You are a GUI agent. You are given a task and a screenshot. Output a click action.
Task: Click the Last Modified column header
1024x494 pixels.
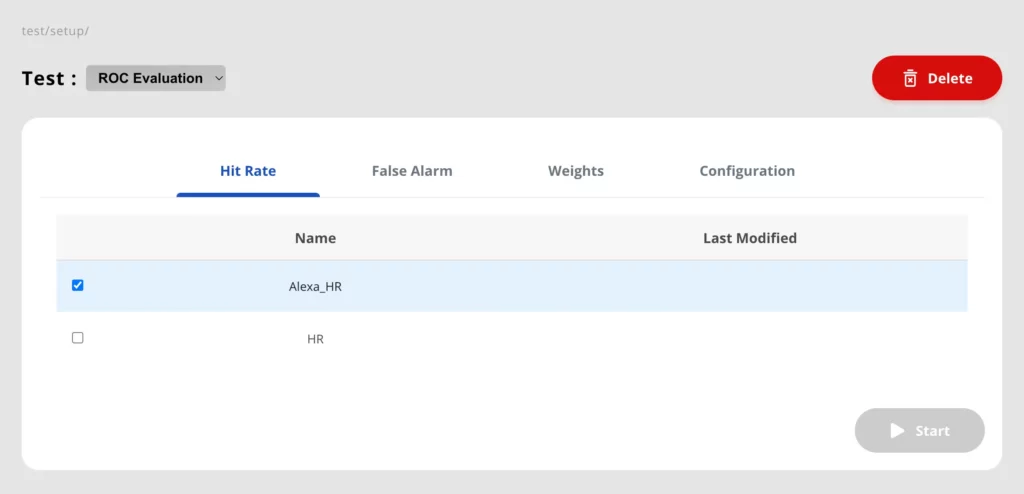coord(749,238)
